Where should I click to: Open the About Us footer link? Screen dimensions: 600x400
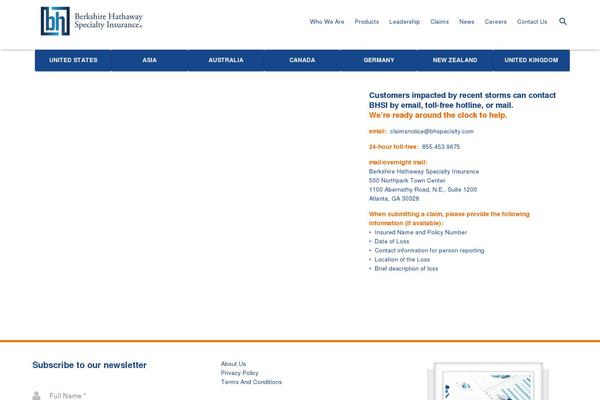(x=233, y=364)
